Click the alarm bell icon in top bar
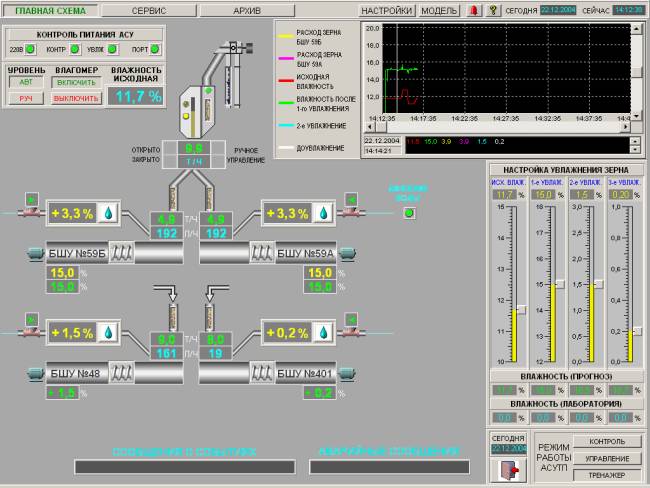The image size is (650, 488). [x=473, y=9]
